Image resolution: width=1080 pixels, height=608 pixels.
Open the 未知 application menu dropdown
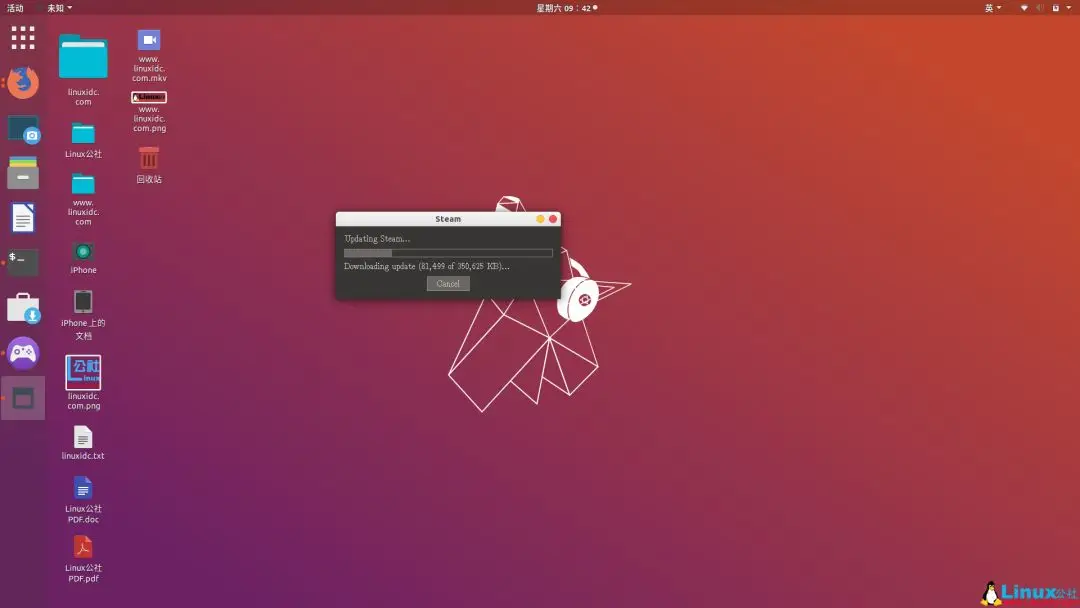point(59,8)
